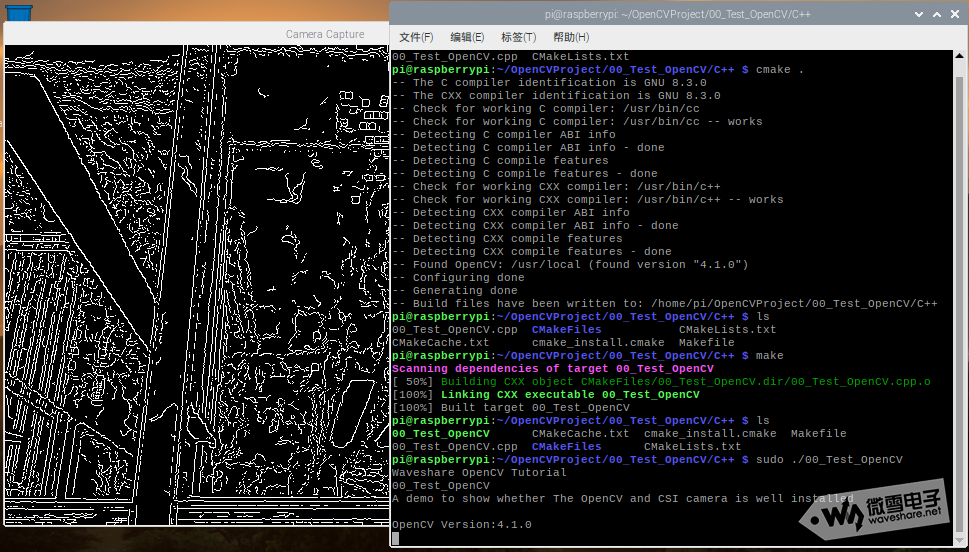This screenshot has height=552, width=969.
Task: Click the "Scanning dependencies of target" line
Action: click(552, 369)
